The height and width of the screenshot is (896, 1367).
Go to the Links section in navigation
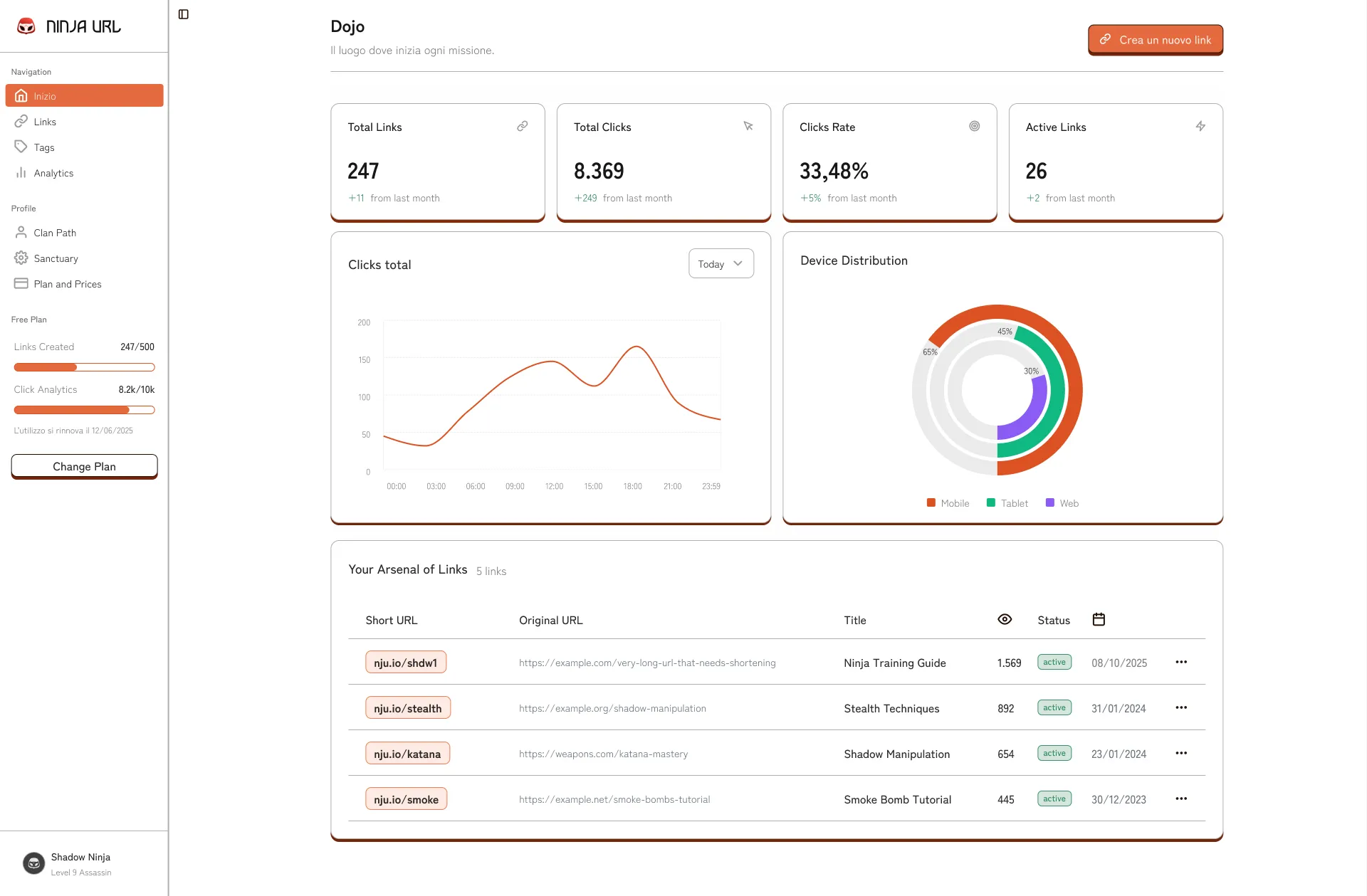45,121
